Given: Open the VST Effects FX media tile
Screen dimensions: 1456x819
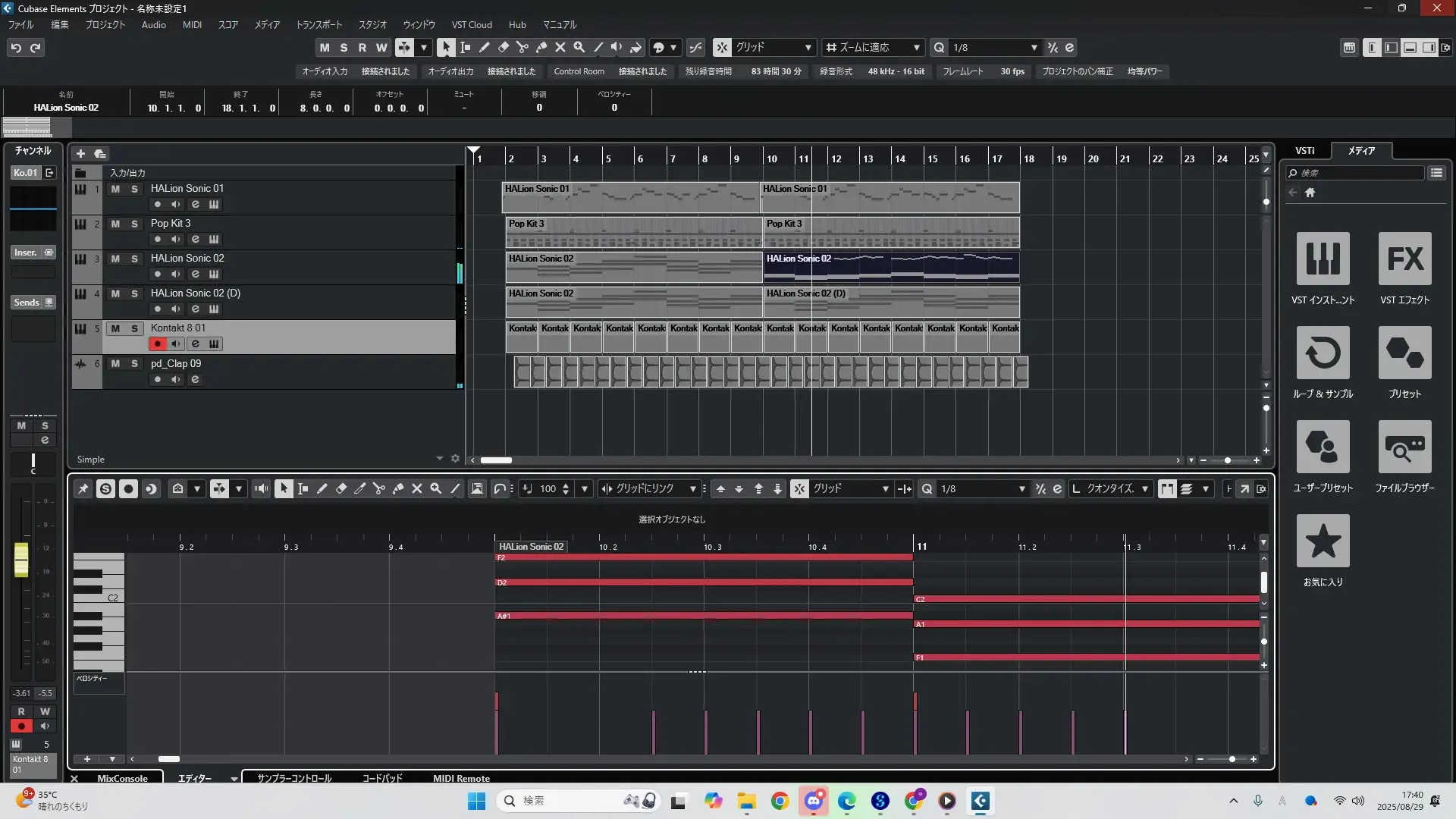Looking at the screenshot, I should (x=1404, y=259).
